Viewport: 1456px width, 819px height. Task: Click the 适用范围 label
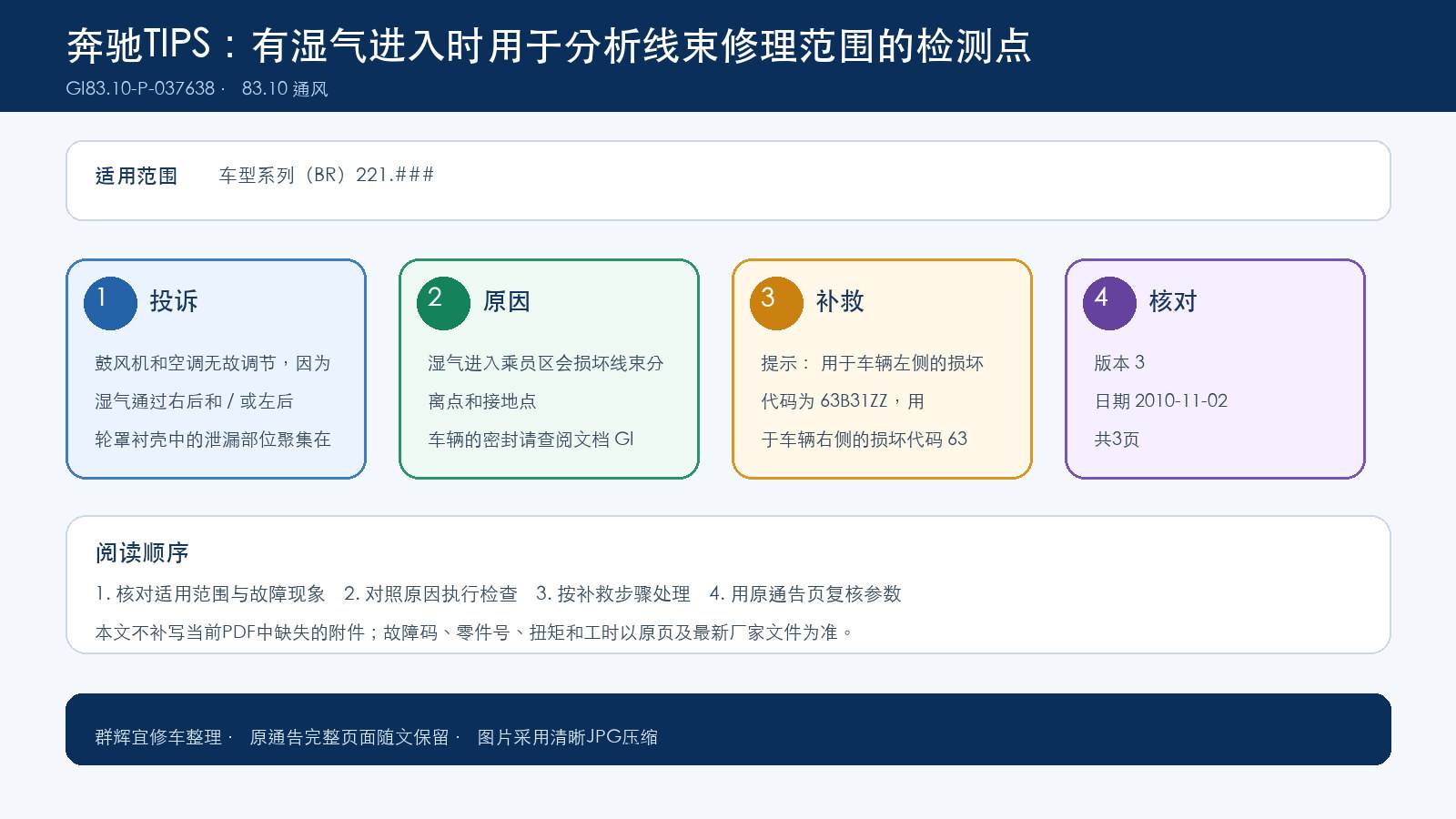pyautogui.click(x=136, y=176)
